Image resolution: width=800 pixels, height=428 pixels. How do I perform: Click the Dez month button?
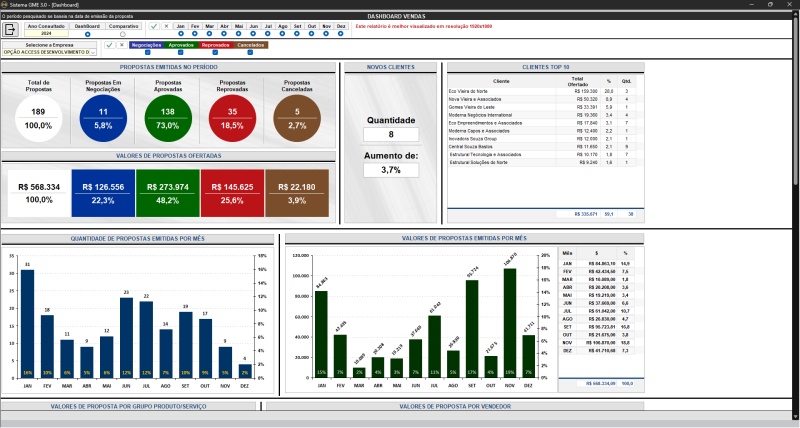click(x=341, y=26)
